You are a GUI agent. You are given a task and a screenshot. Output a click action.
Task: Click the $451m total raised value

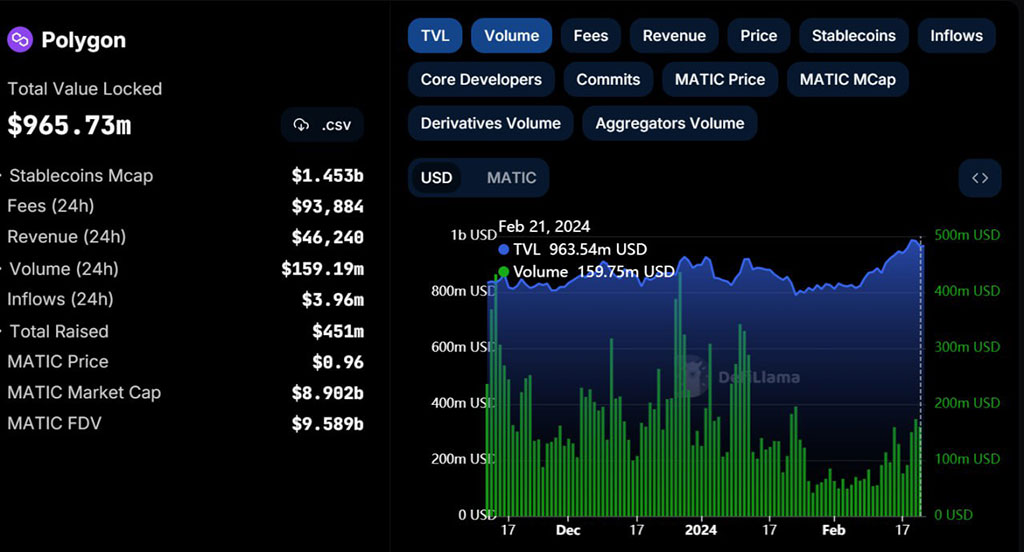coord(338,331)
